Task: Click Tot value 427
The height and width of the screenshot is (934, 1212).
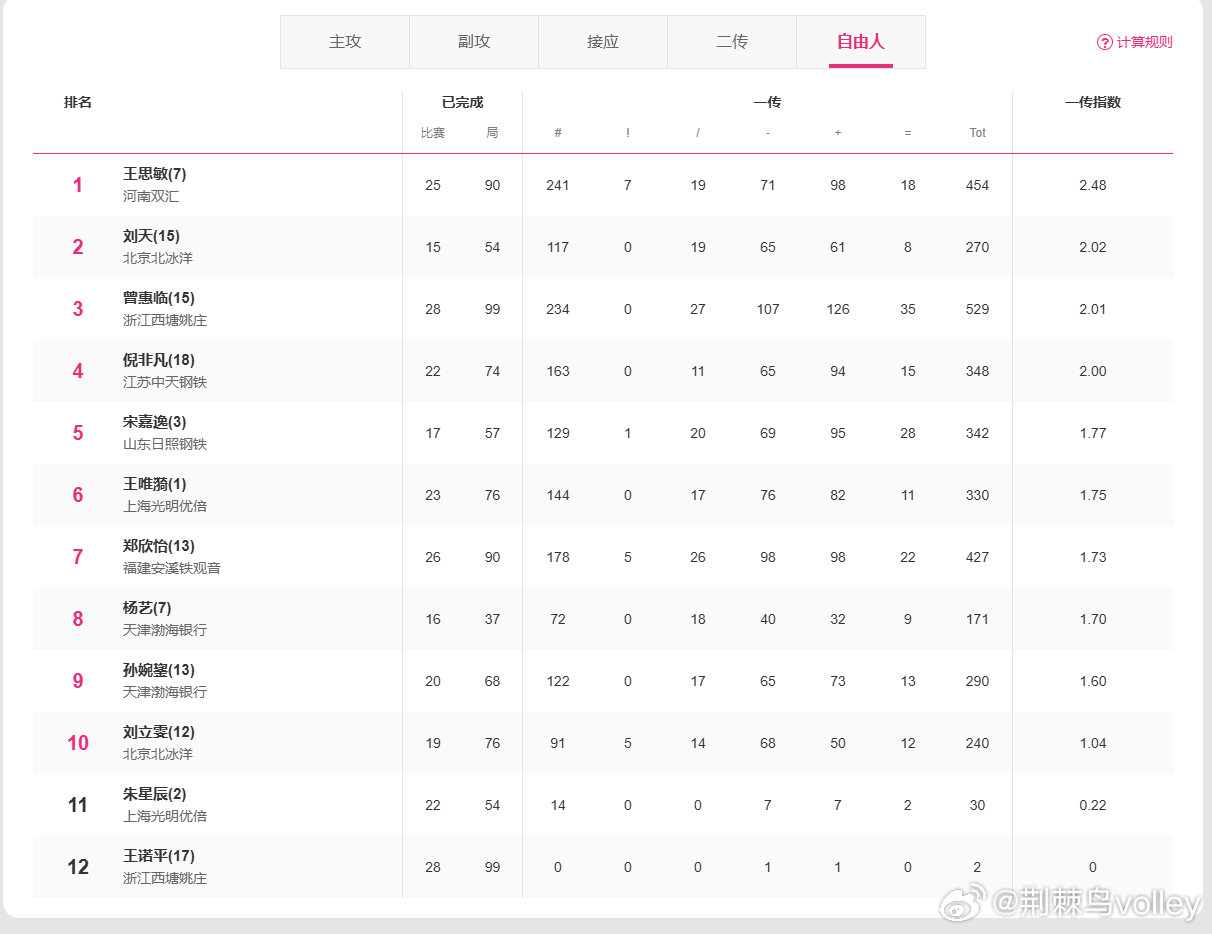Action: click(978, 557)
